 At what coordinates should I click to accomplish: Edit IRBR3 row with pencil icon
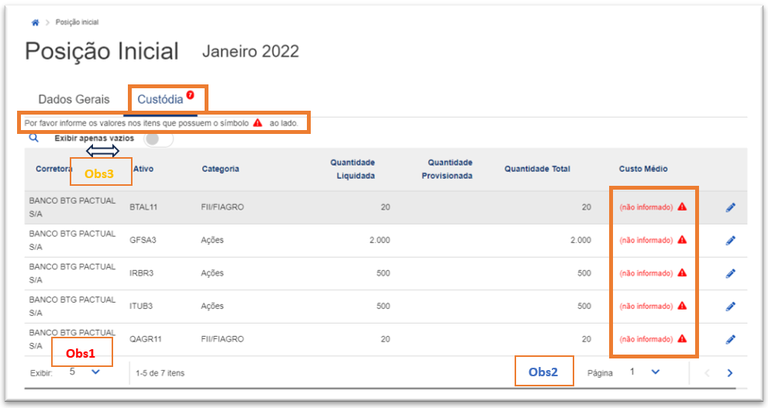click(x=730, y=273)
